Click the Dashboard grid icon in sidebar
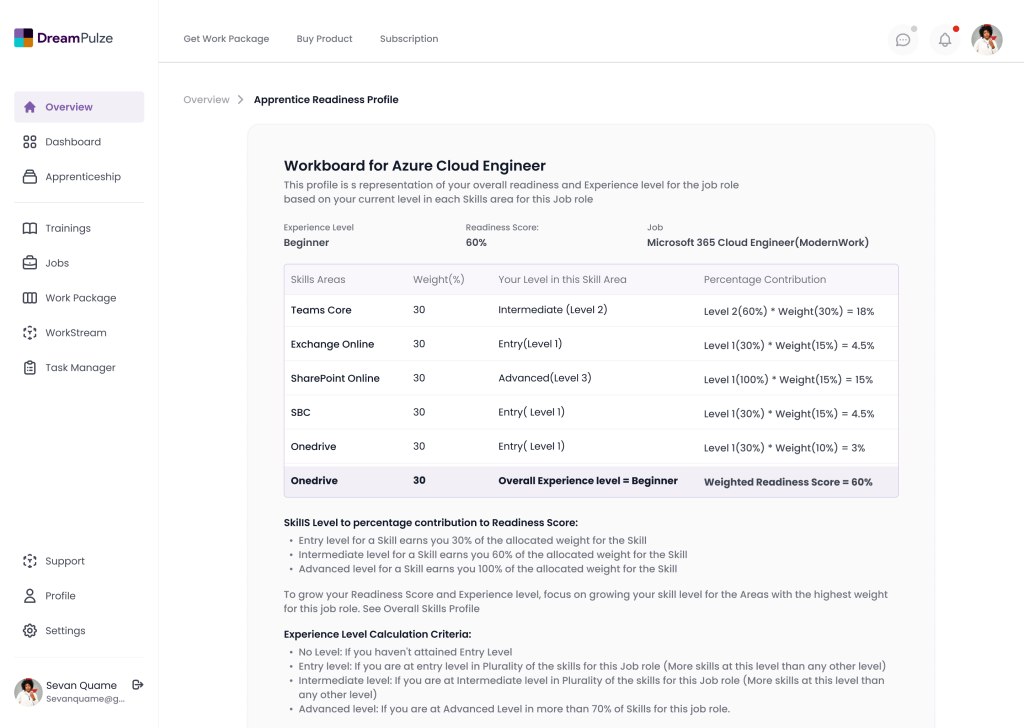The image size is (1024, 728). click(30, 142)
